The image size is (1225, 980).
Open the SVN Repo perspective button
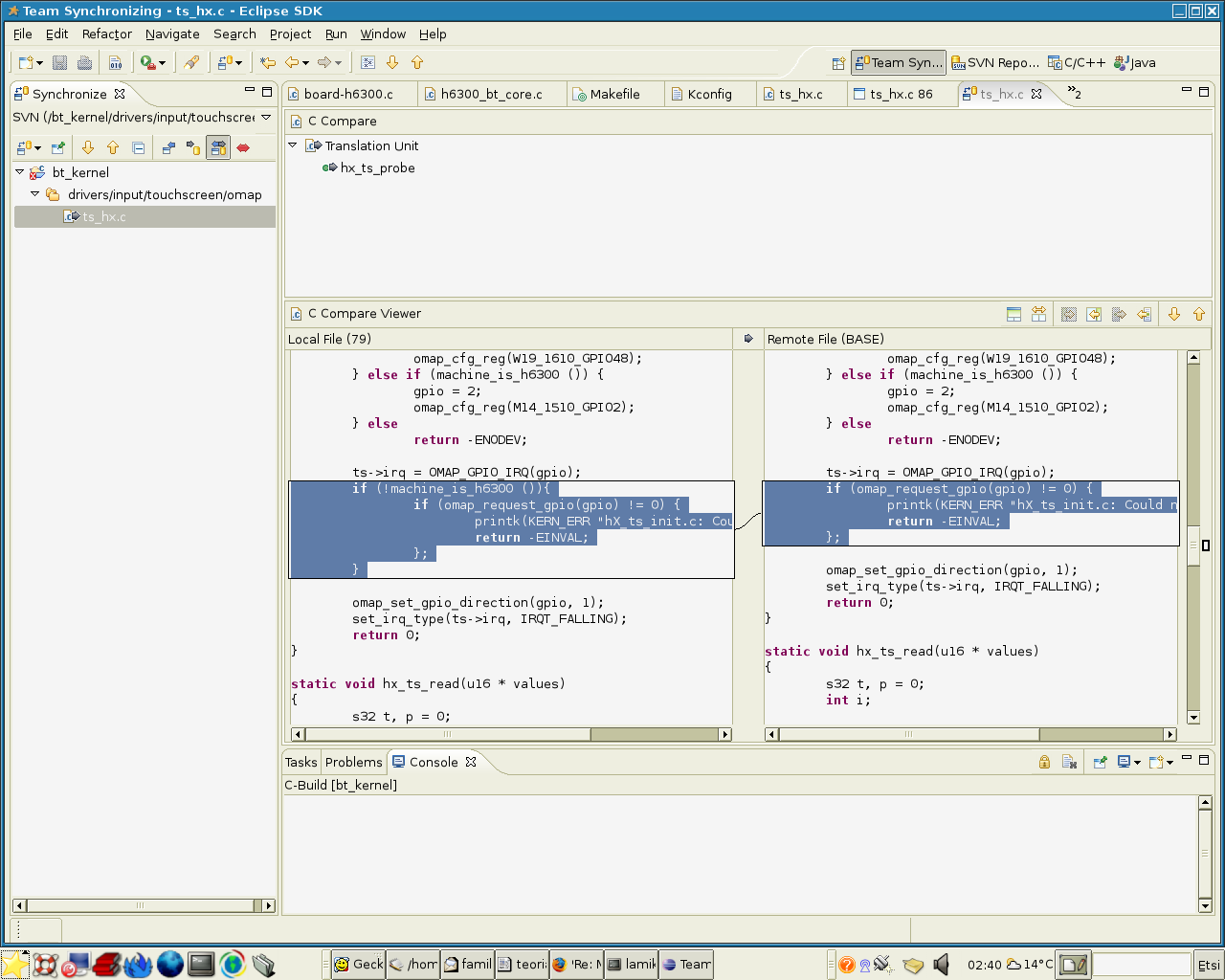pyautogui.click(x=995, y=62)
